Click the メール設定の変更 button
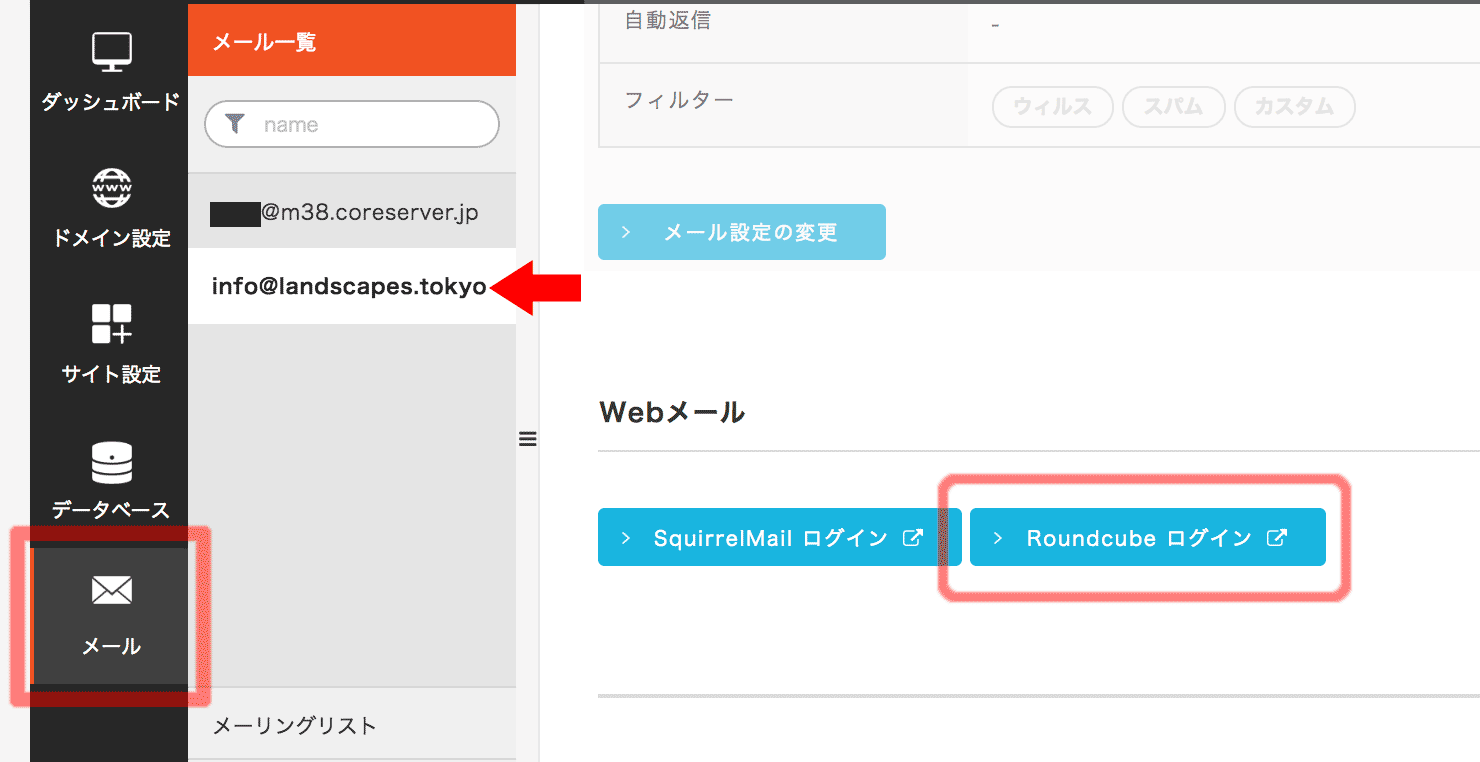The width and height of the screenshot is (1480, 762). [x=742, y=232]
